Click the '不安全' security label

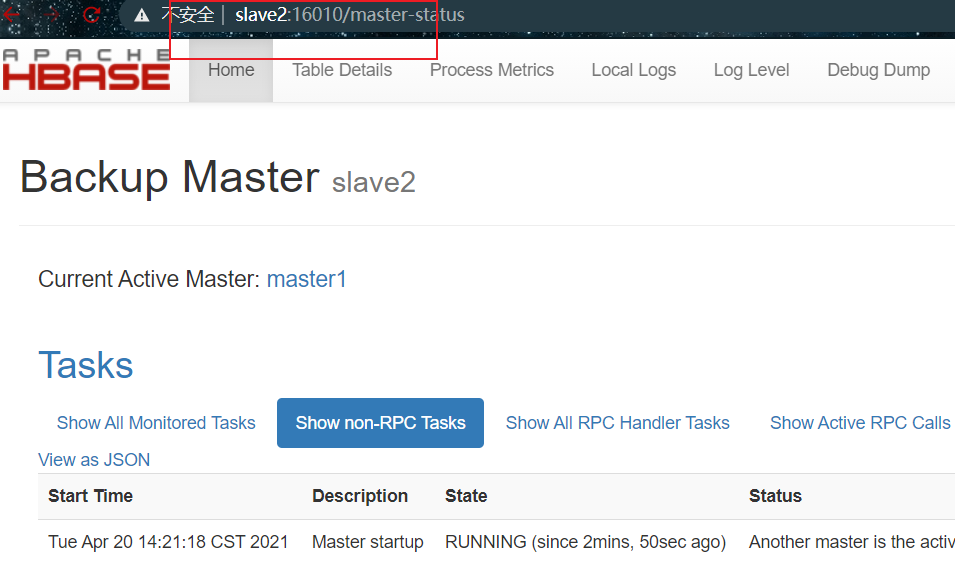(188, 15)
